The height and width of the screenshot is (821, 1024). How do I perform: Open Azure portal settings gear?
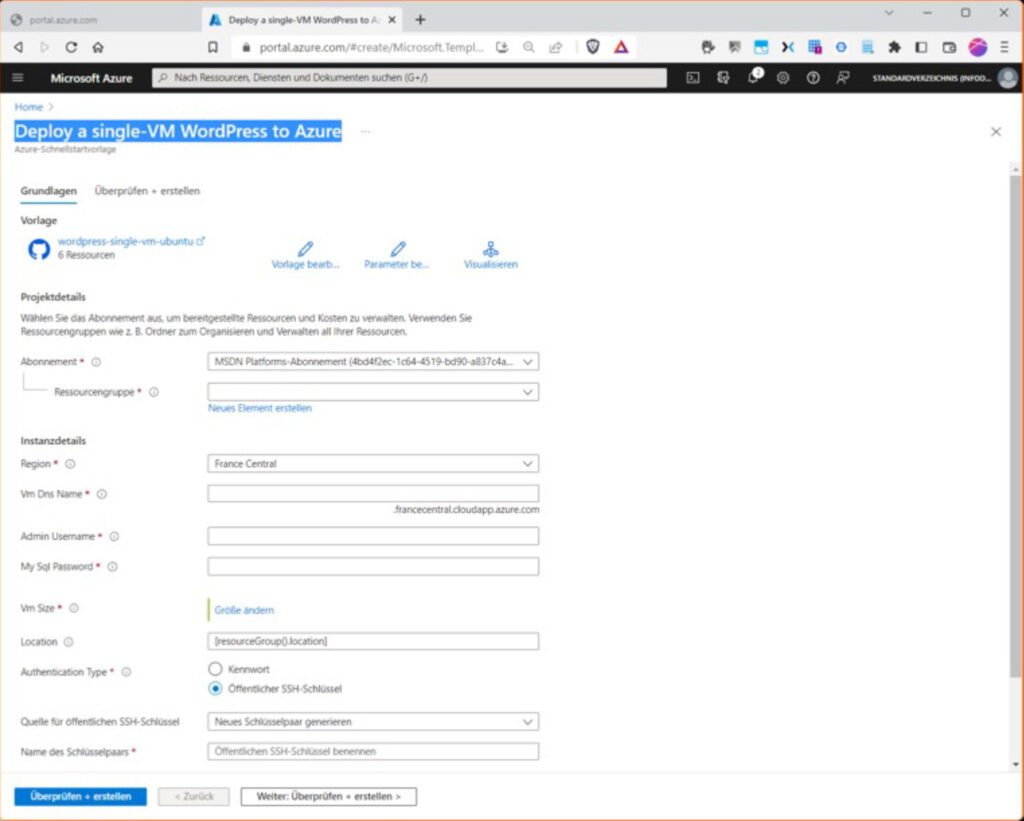[x=783, y=78]
